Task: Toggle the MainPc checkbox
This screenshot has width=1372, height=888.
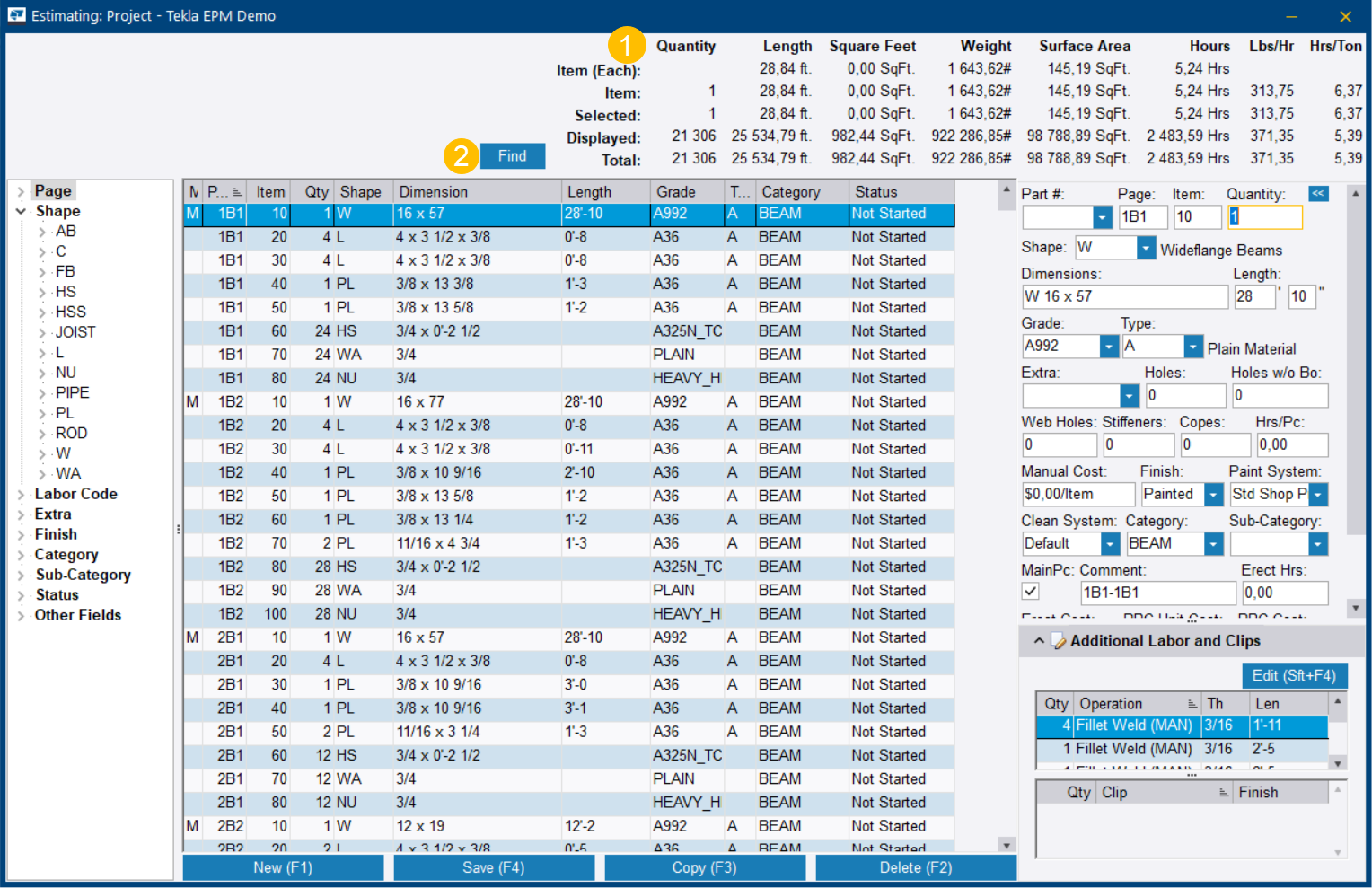Action: click(x=1030, y=592)
